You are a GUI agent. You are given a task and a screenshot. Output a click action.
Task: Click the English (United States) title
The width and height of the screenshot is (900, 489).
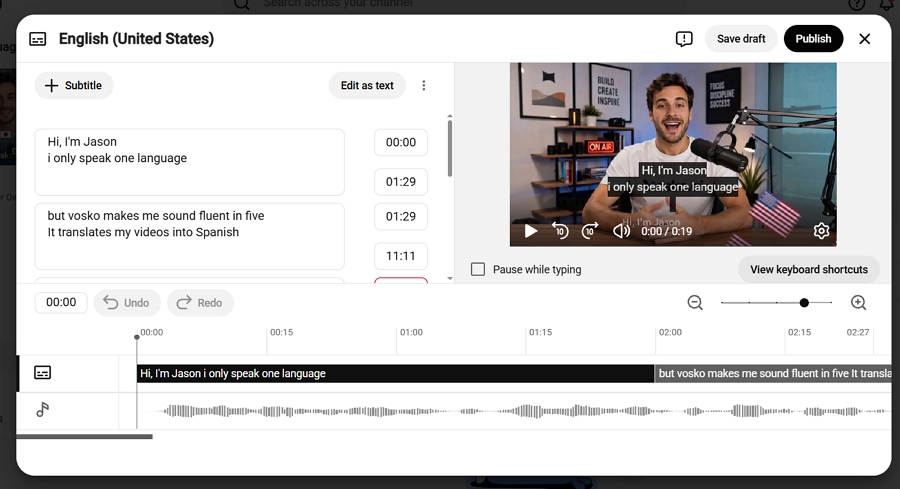(136, 38)
